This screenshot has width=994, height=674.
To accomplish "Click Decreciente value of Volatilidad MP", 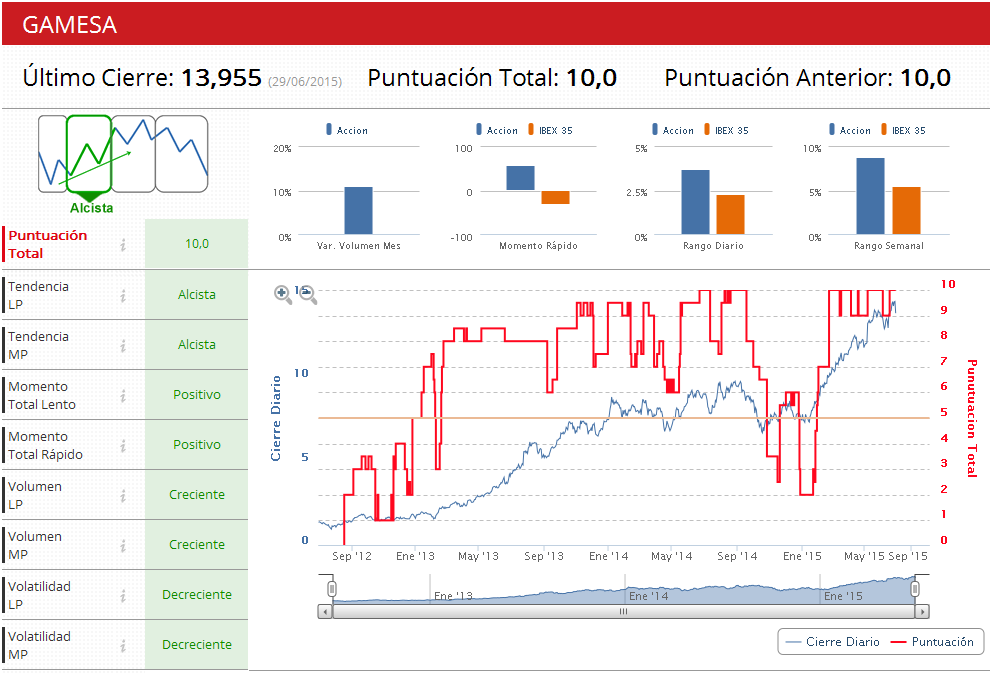I will pos(197,645).
